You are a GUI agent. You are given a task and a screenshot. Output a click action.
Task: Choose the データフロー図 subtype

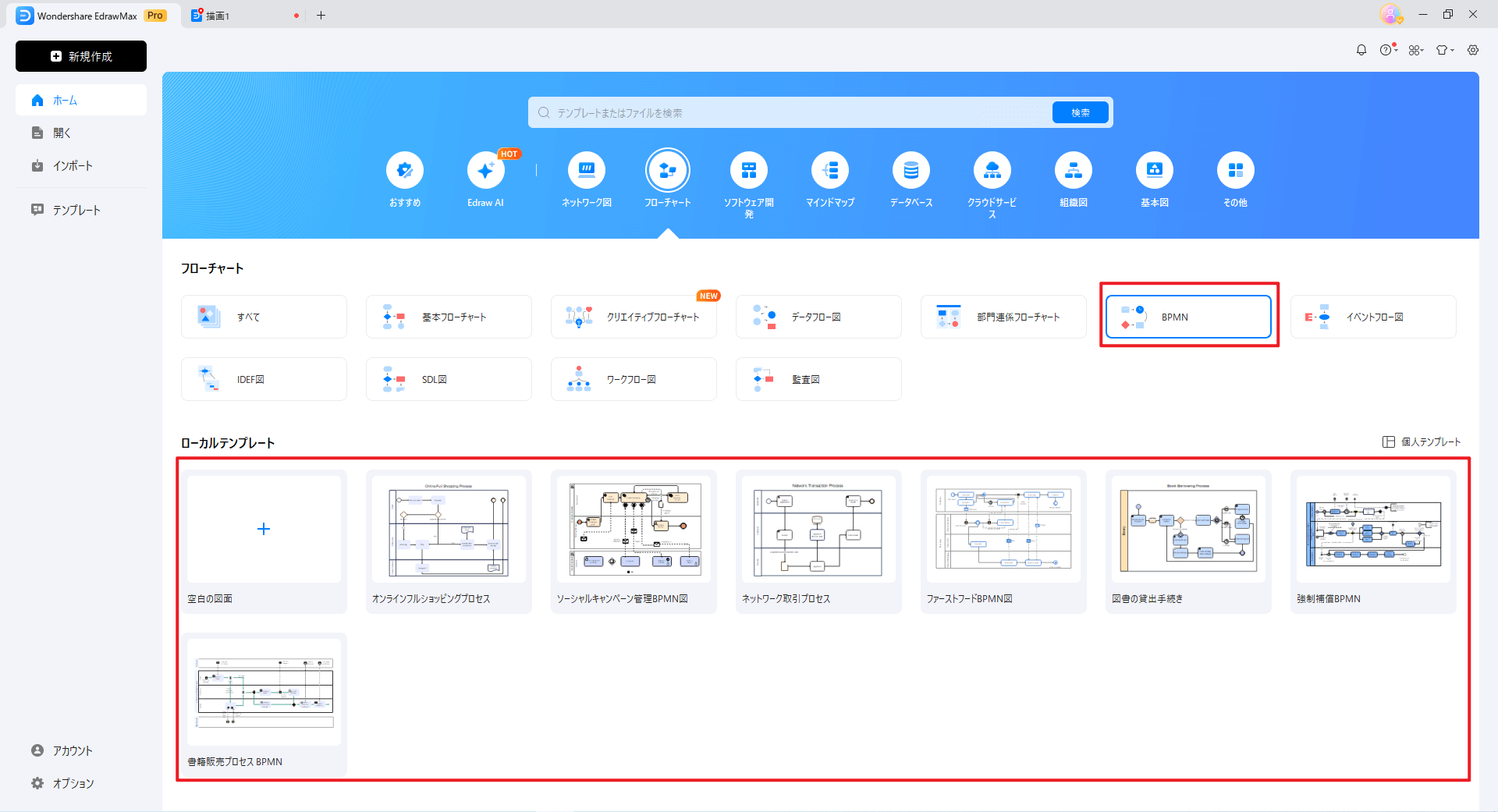[x=818, y=317]
